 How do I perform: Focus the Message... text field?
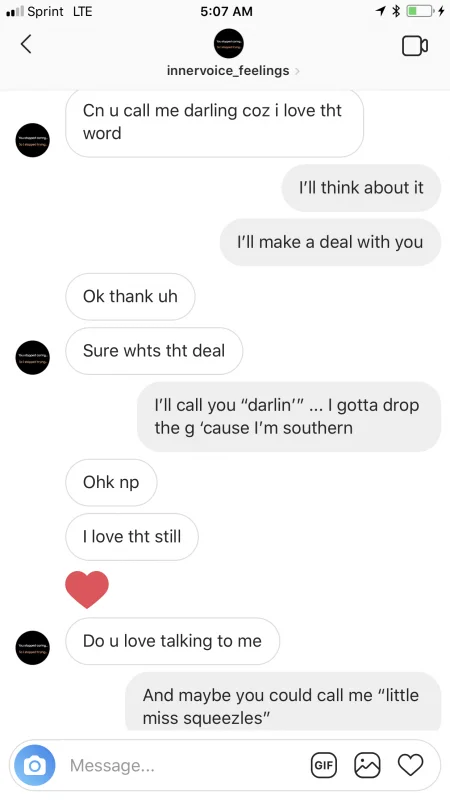point(184,765)
